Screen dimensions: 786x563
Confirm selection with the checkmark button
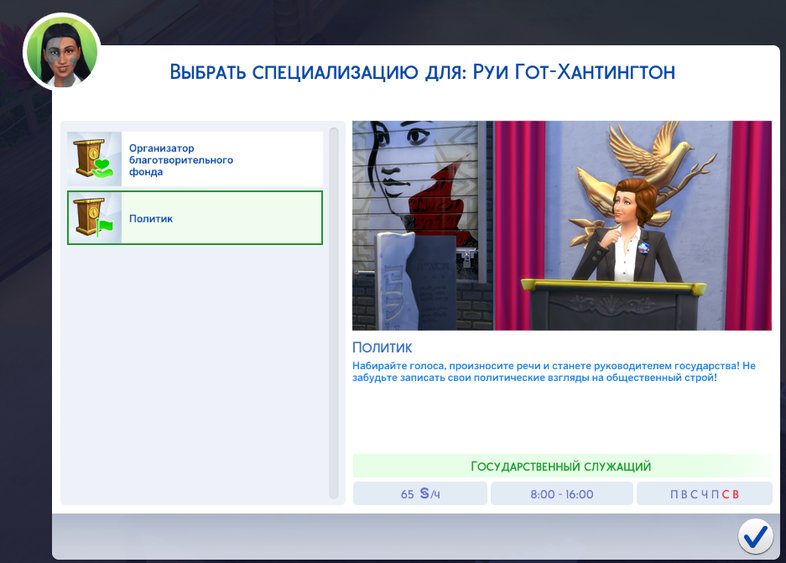coord(755,537)
